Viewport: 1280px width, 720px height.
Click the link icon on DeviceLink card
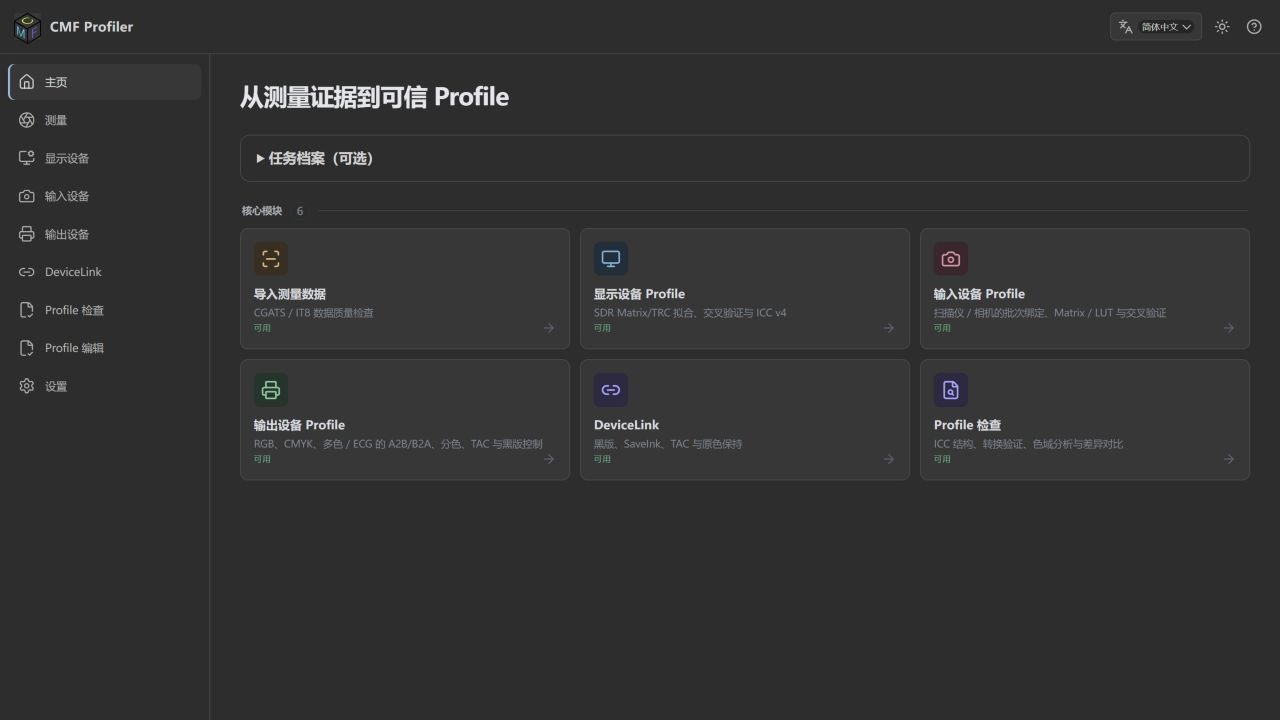pos(611,390)
